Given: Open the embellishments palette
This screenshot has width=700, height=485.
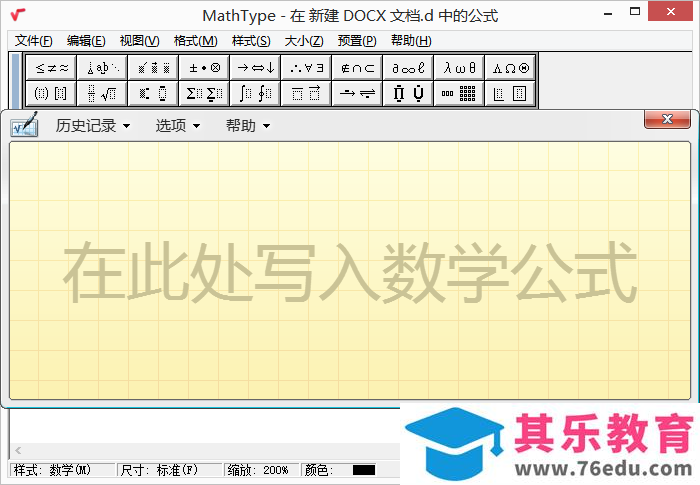Looking at the screenshot, I should point(153,68).
